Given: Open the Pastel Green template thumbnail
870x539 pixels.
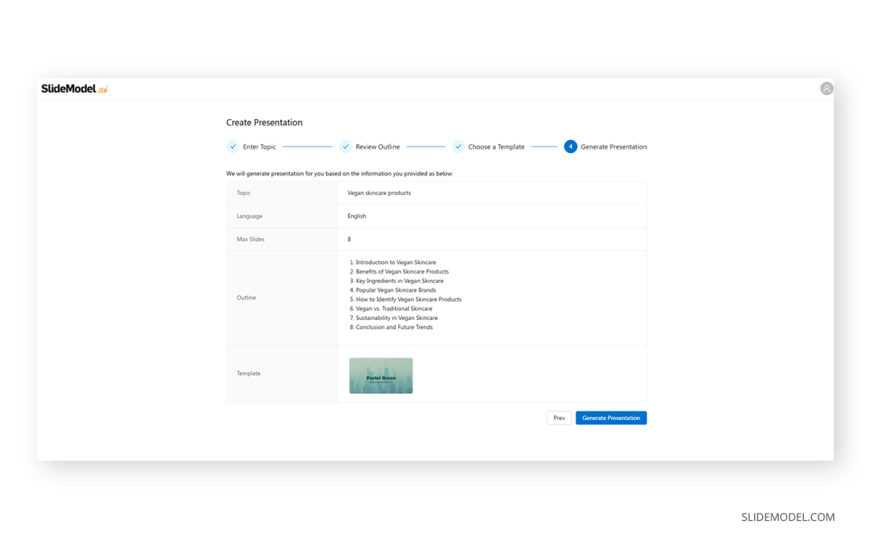Looking at the screenshot, I should pos(381,376).
